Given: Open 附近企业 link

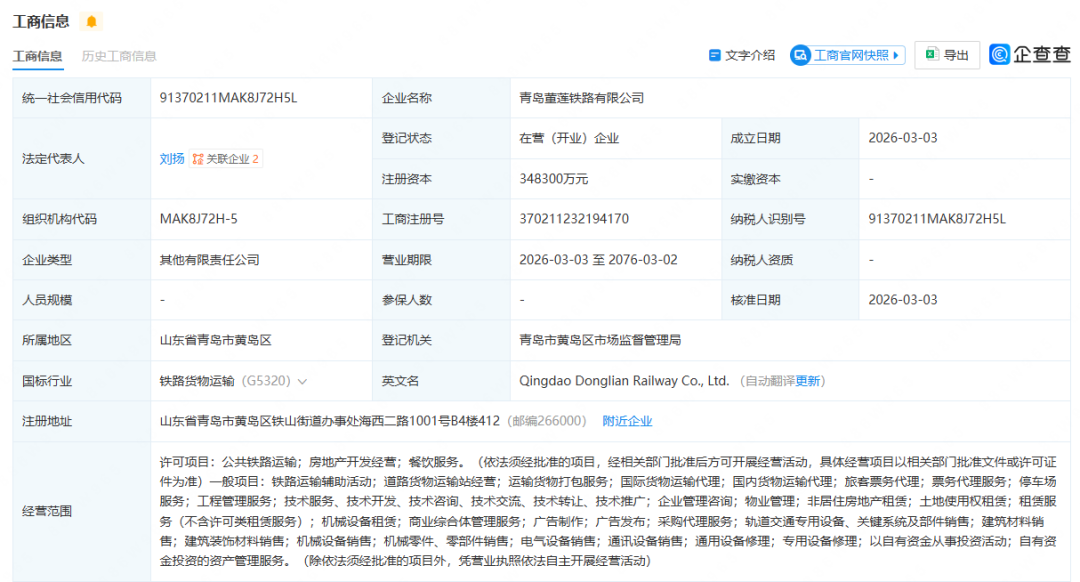Looking at the screenshot, I should [x=627, y=421].
